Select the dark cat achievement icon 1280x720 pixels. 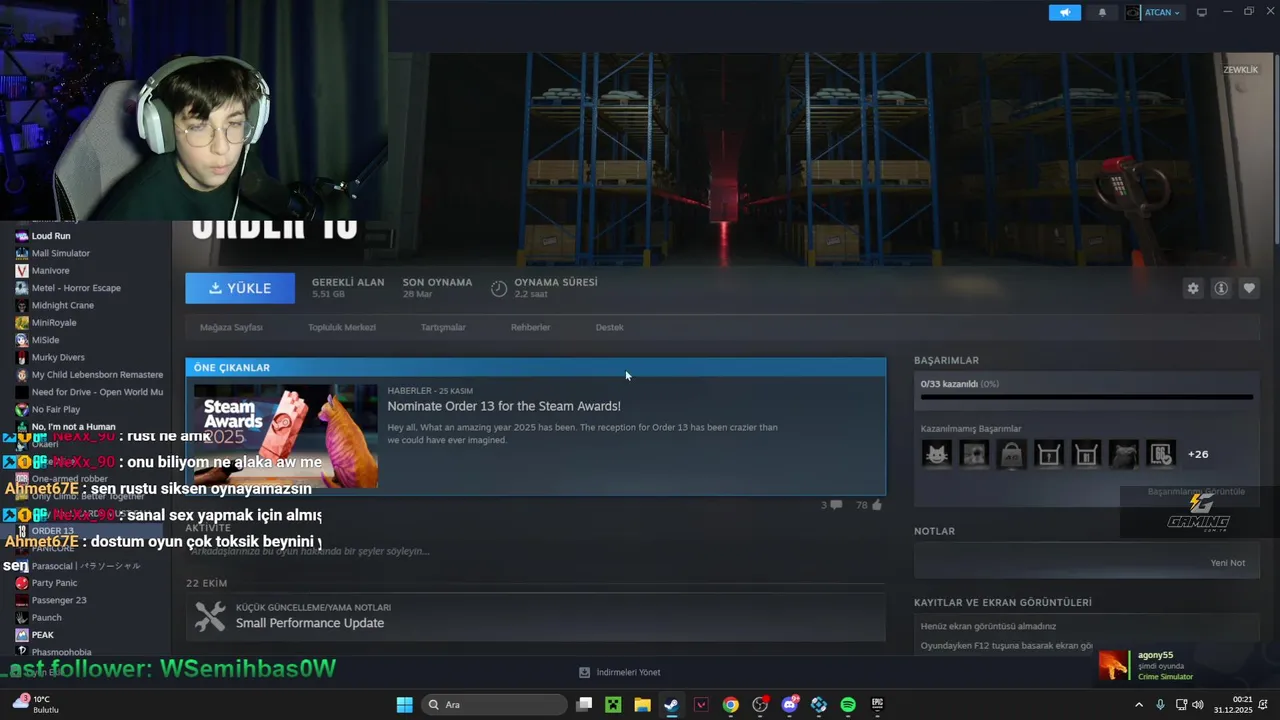click(1124, 454)
